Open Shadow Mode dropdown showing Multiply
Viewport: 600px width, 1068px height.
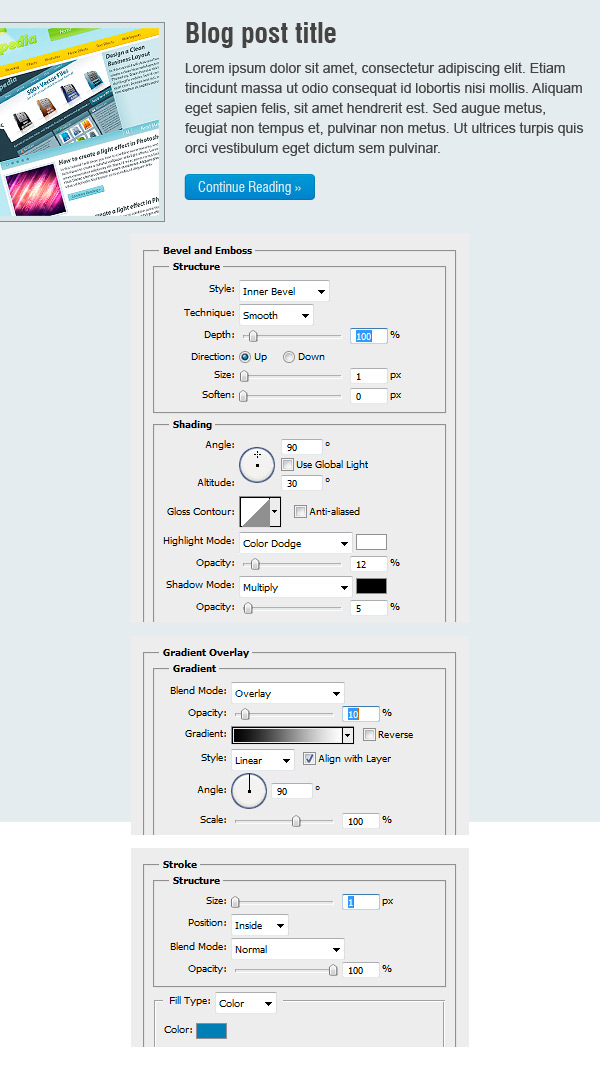click(x=296, y=587)
